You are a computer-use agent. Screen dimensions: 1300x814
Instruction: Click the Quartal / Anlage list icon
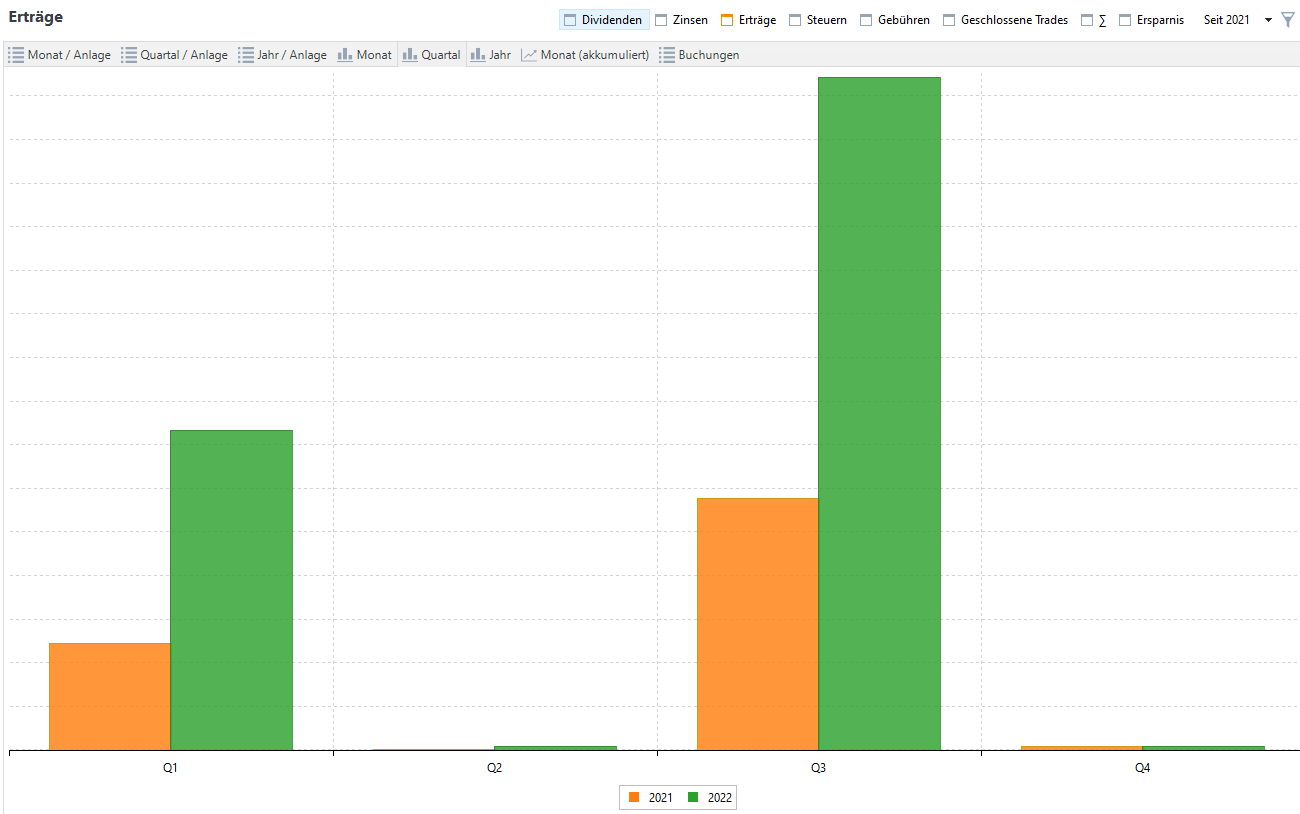(129, 55)
